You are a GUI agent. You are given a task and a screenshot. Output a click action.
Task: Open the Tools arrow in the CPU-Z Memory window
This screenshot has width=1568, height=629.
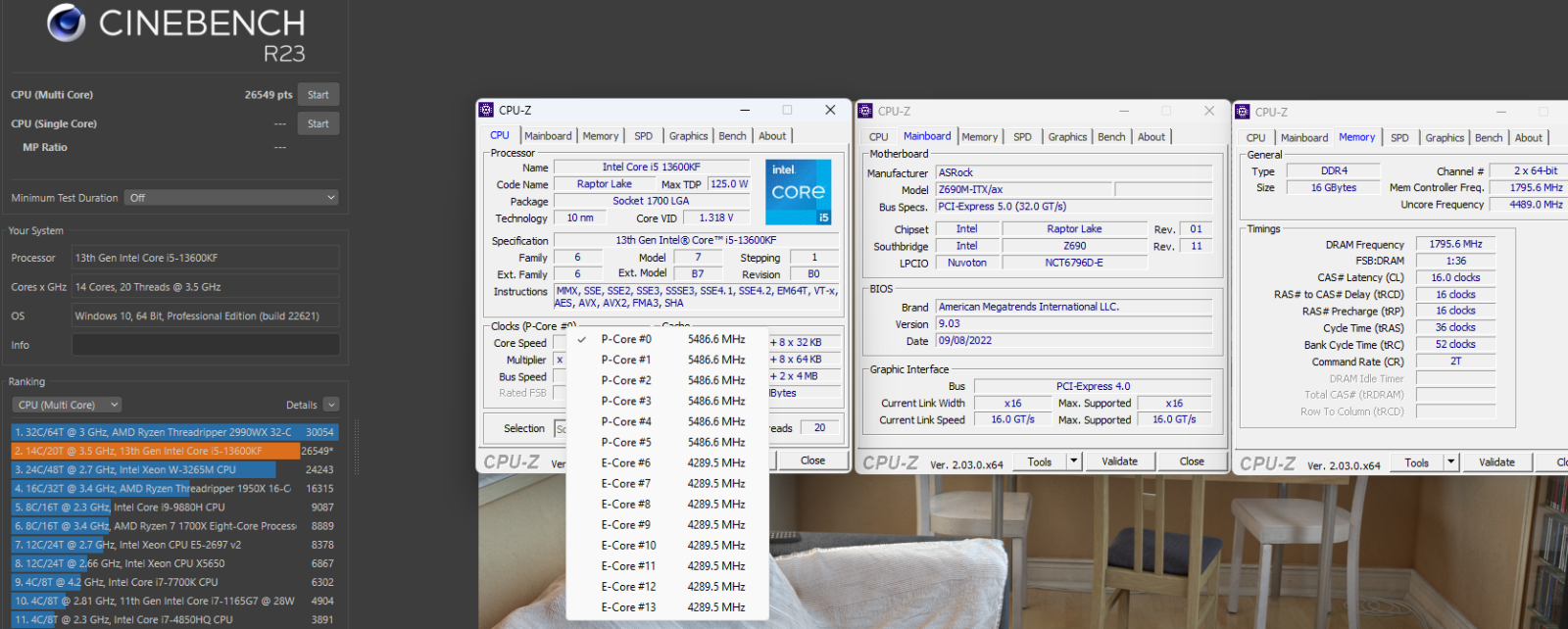point(1450,462)
